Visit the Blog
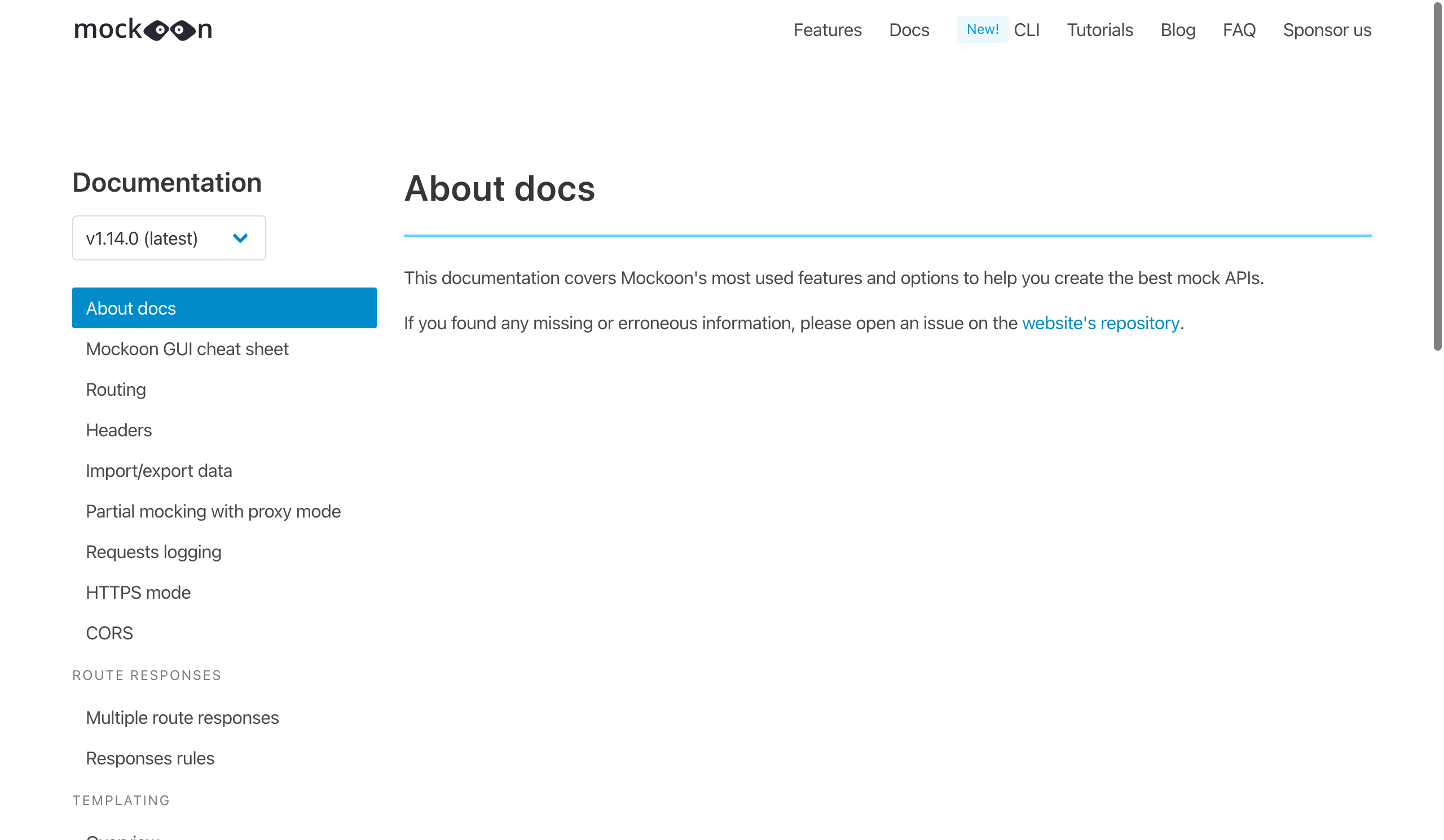Viewport: 1444px width, 840px height. coord(1178,30)
